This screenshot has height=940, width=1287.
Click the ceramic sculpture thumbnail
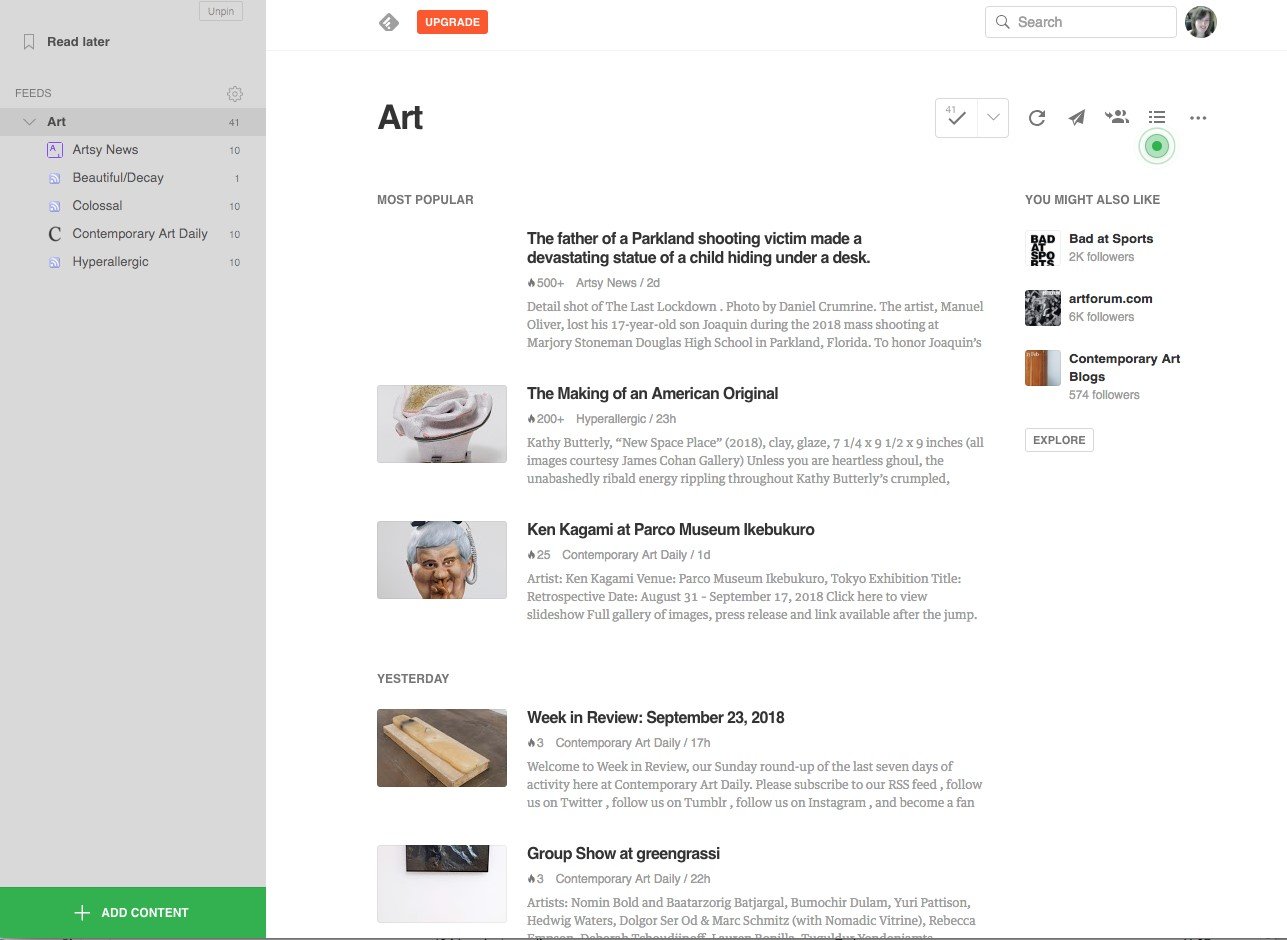coord(442,424)
